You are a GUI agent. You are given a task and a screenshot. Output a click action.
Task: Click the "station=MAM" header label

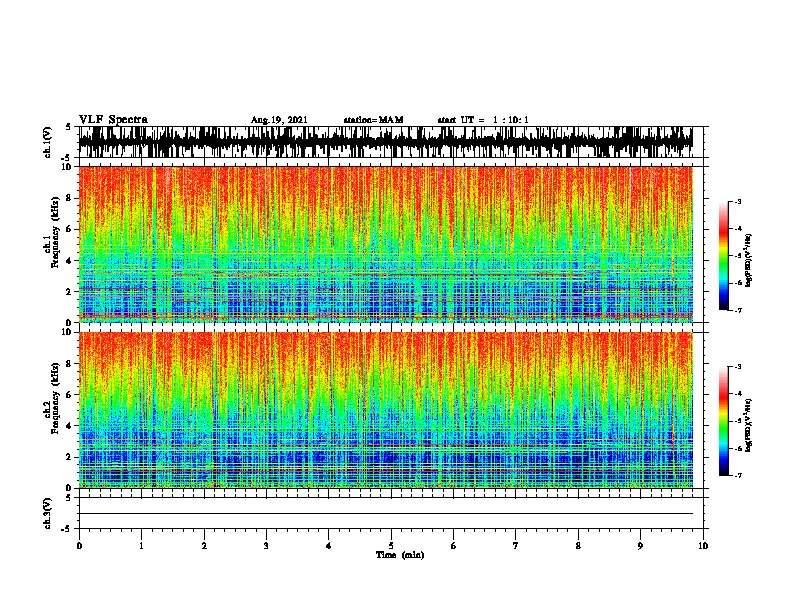point(373,120)
